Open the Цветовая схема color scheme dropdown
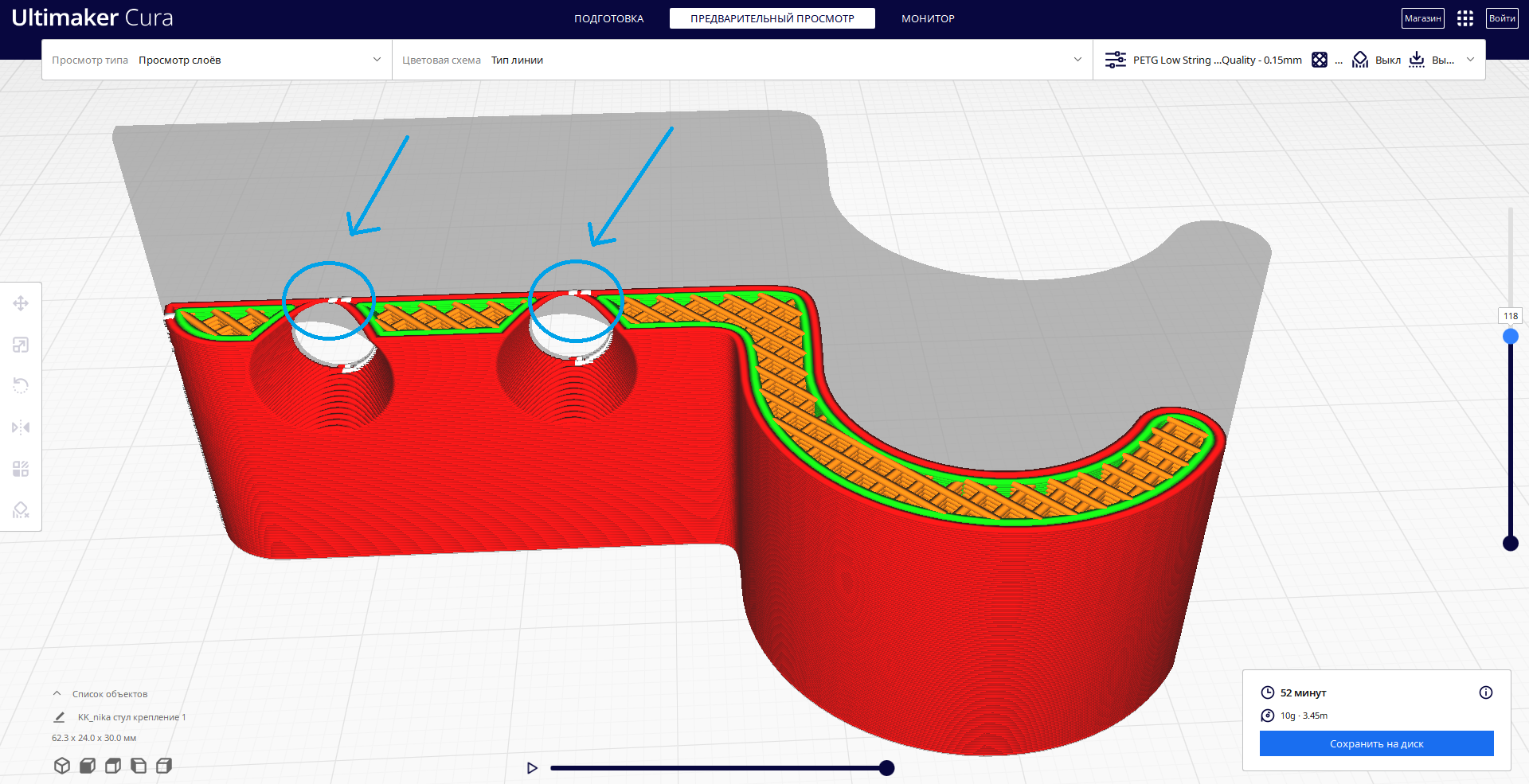The width and height of the screenshot is (1529, 784). point(742,60)
